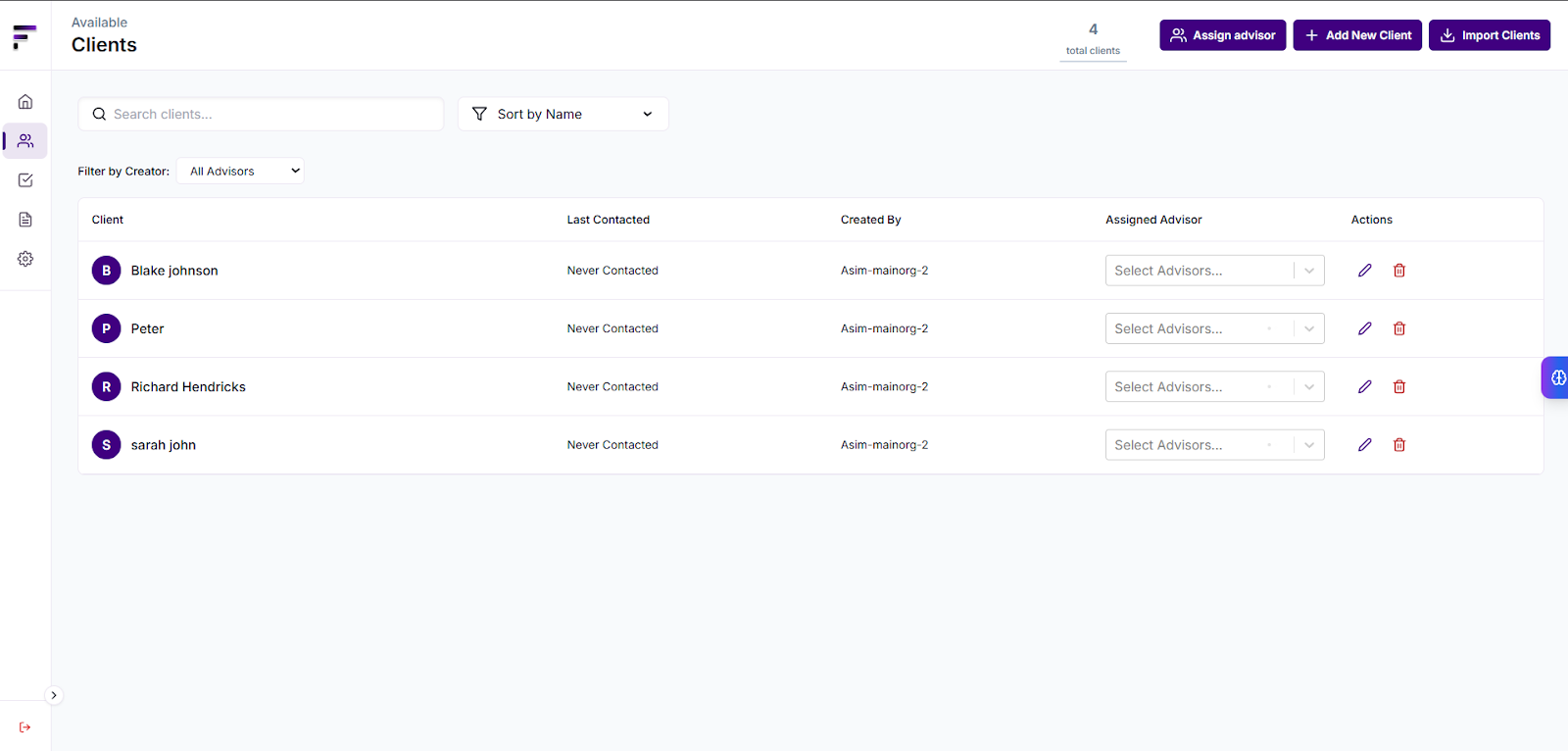The height and width of the screenshot is (751, 1568).
Task: Open Select Advisors for Richard Hendricks
Action: click(1215, 386)
